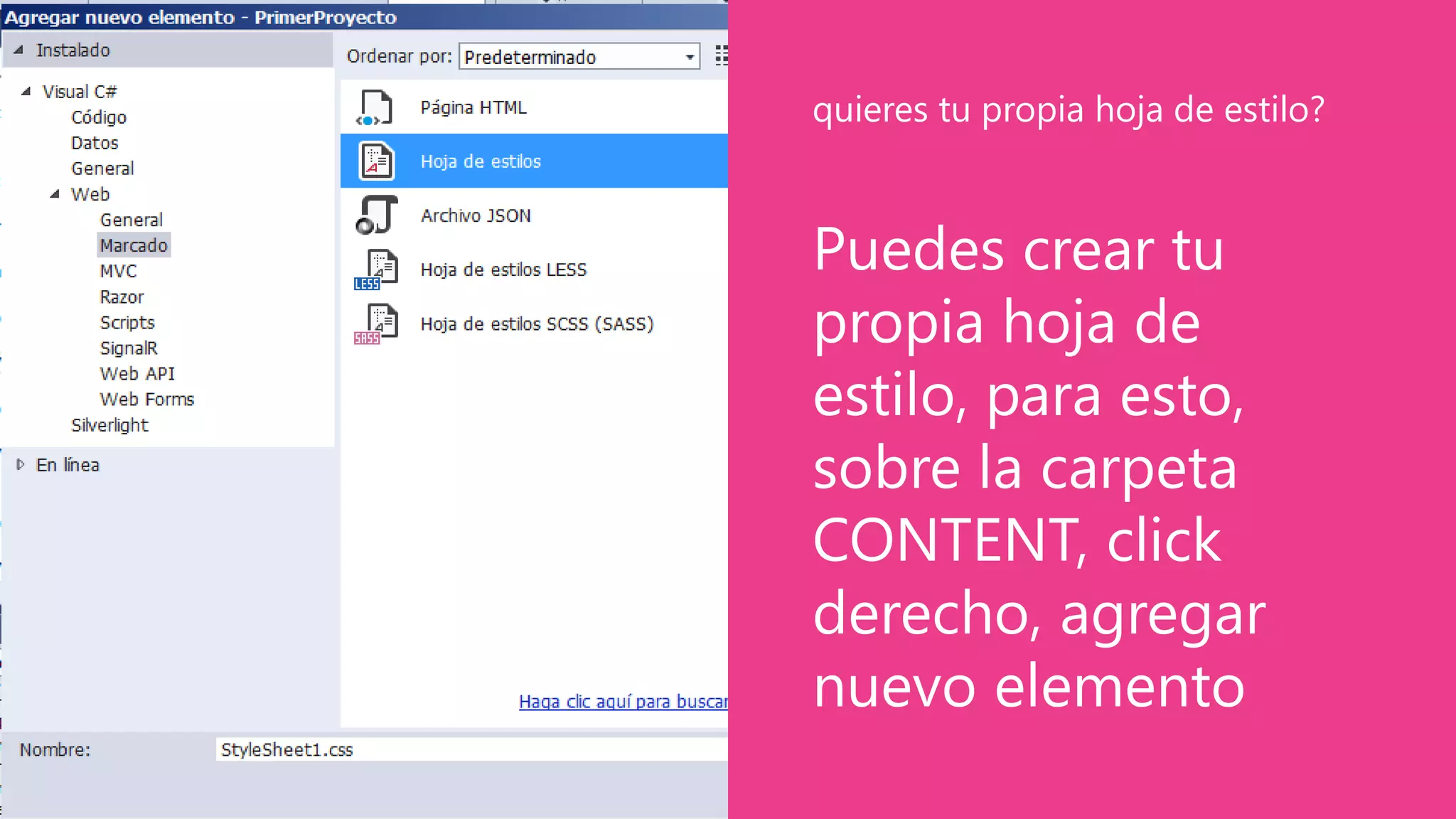Click the Nombre field with StyleSheet1.css
The width and height of the screenshot is (1456, 819).
472,749
